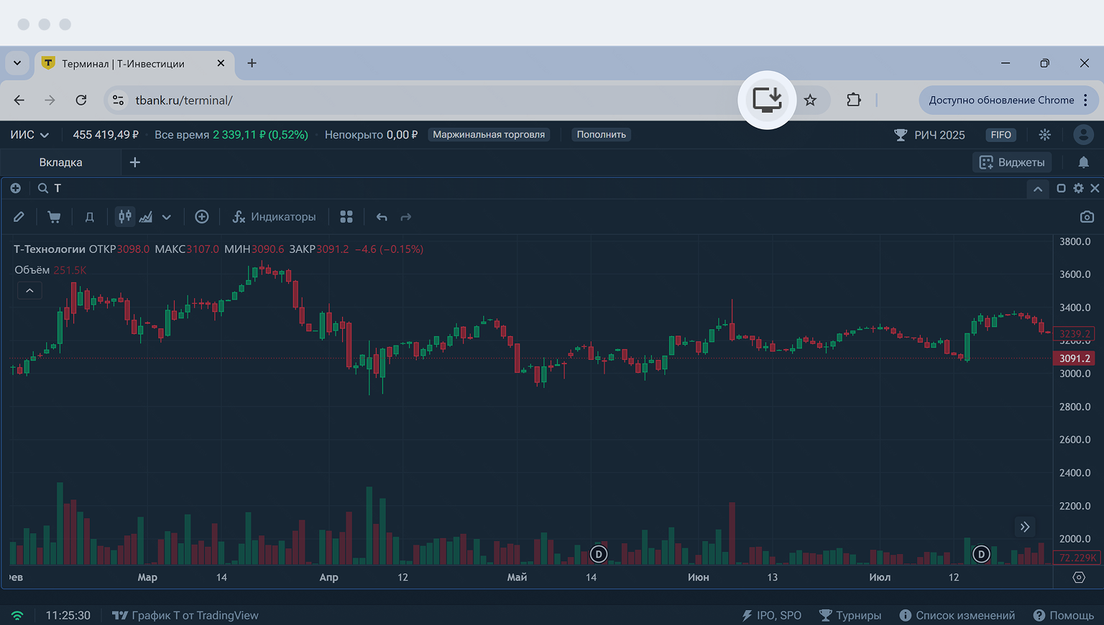Click the chart layout grid icon
This screenshot has height=625, width=1104.
[347, 217]
